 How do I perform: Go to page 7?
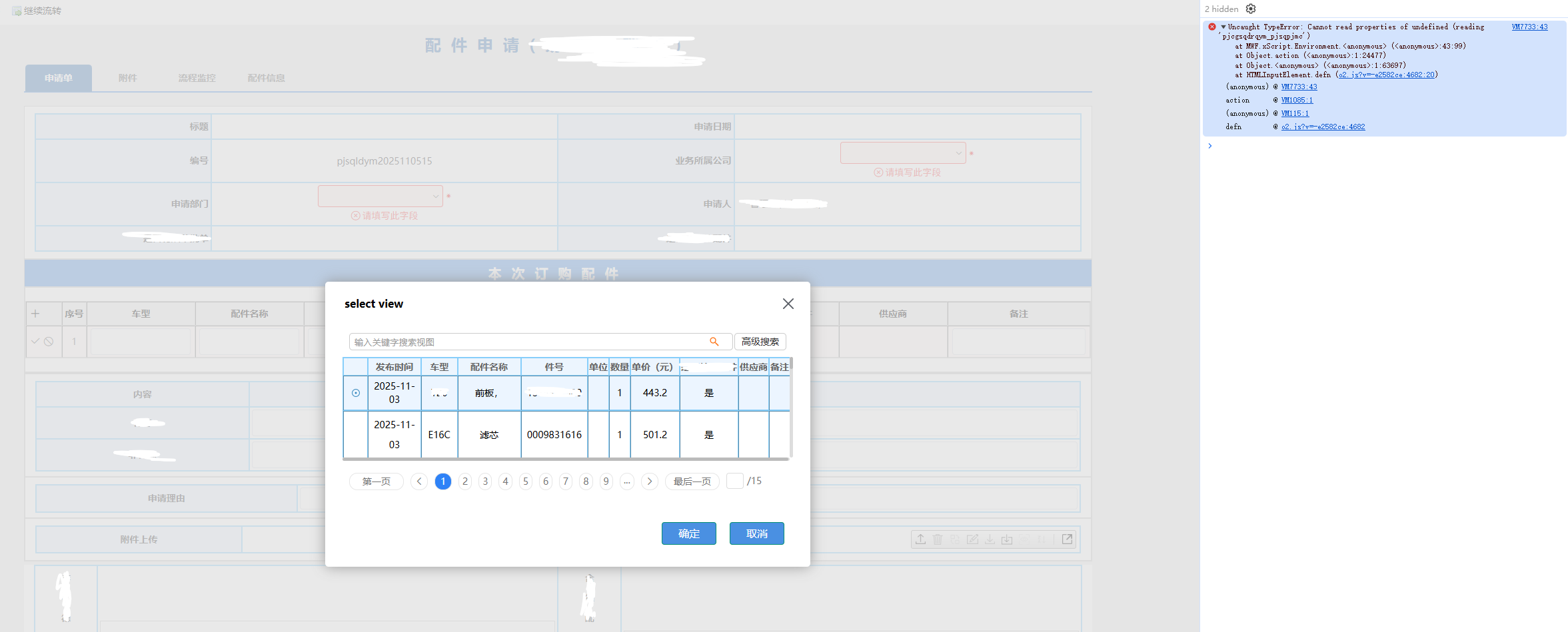[x=566, y=481]
